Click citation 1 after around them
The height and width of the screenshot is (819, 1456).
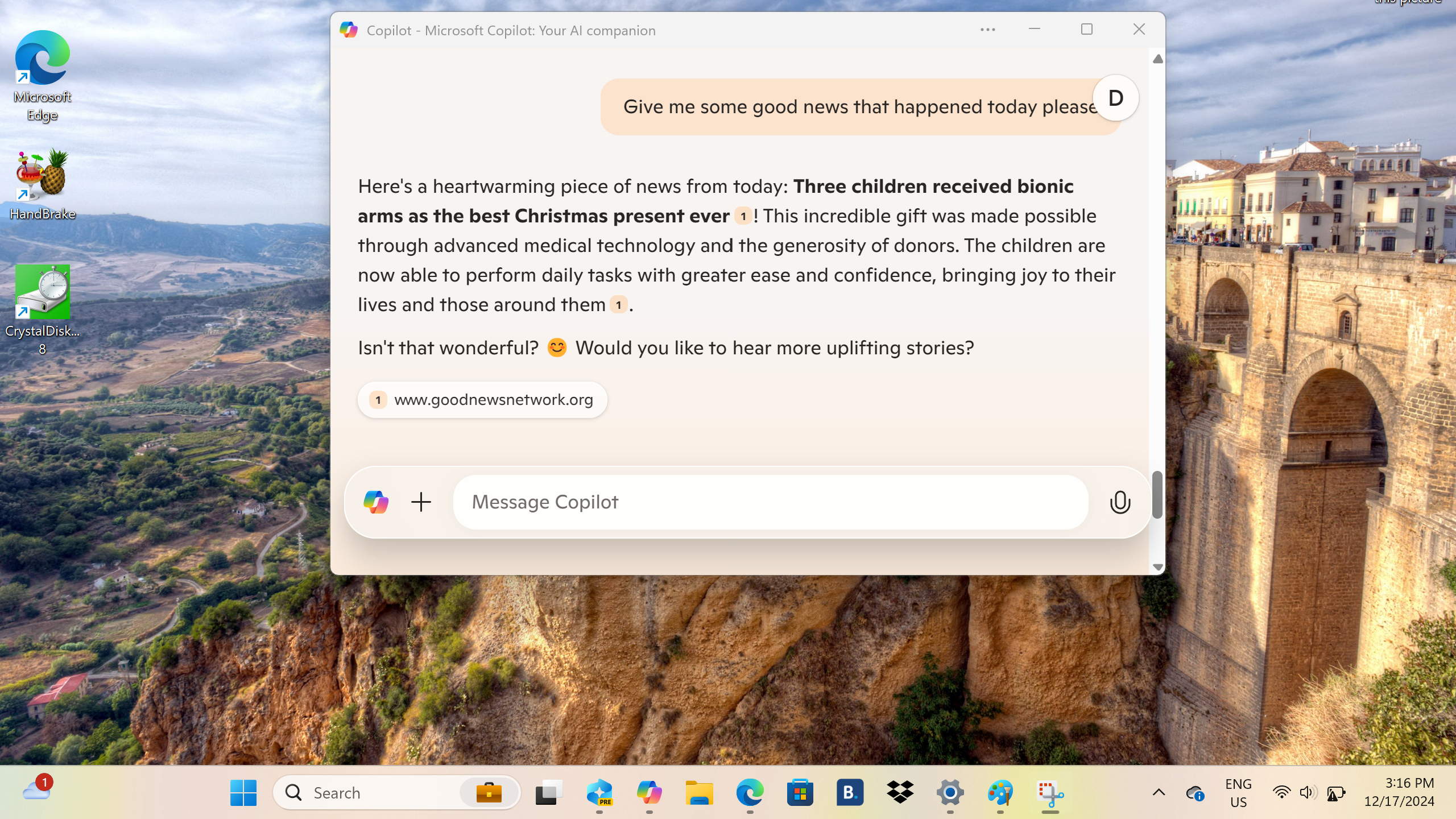coord(618,305)
